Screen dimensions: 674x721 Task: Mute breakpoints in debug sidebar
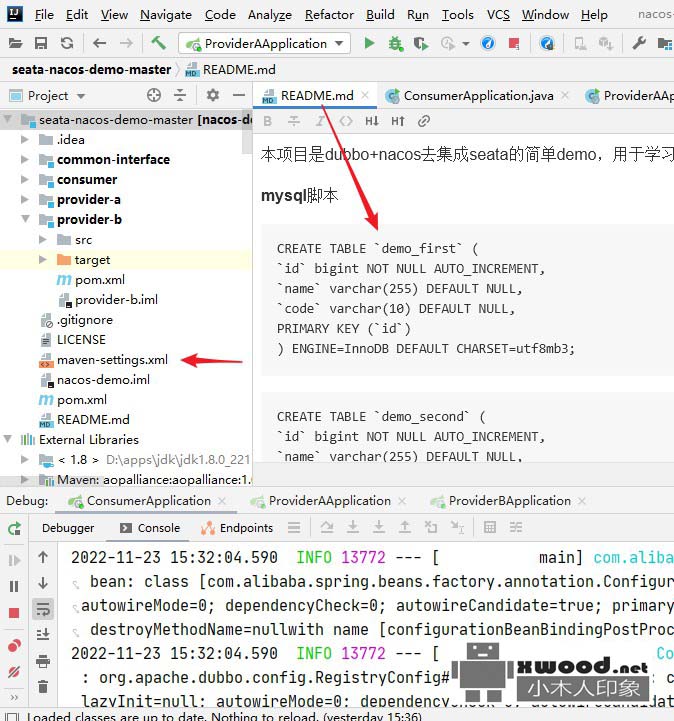click(14, 672)
